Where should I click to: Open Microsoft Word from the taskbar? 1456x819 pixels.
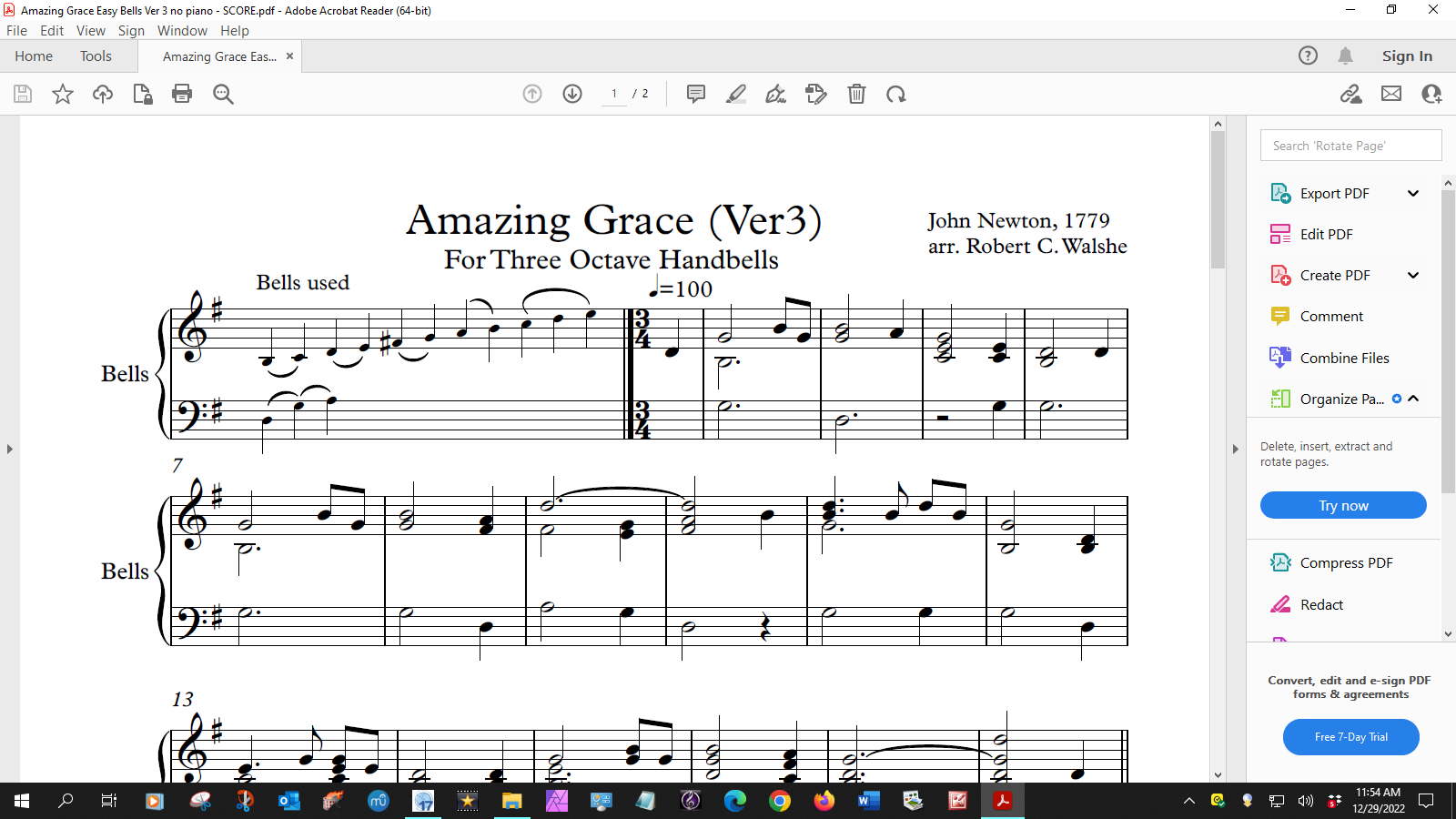(868, 801)
